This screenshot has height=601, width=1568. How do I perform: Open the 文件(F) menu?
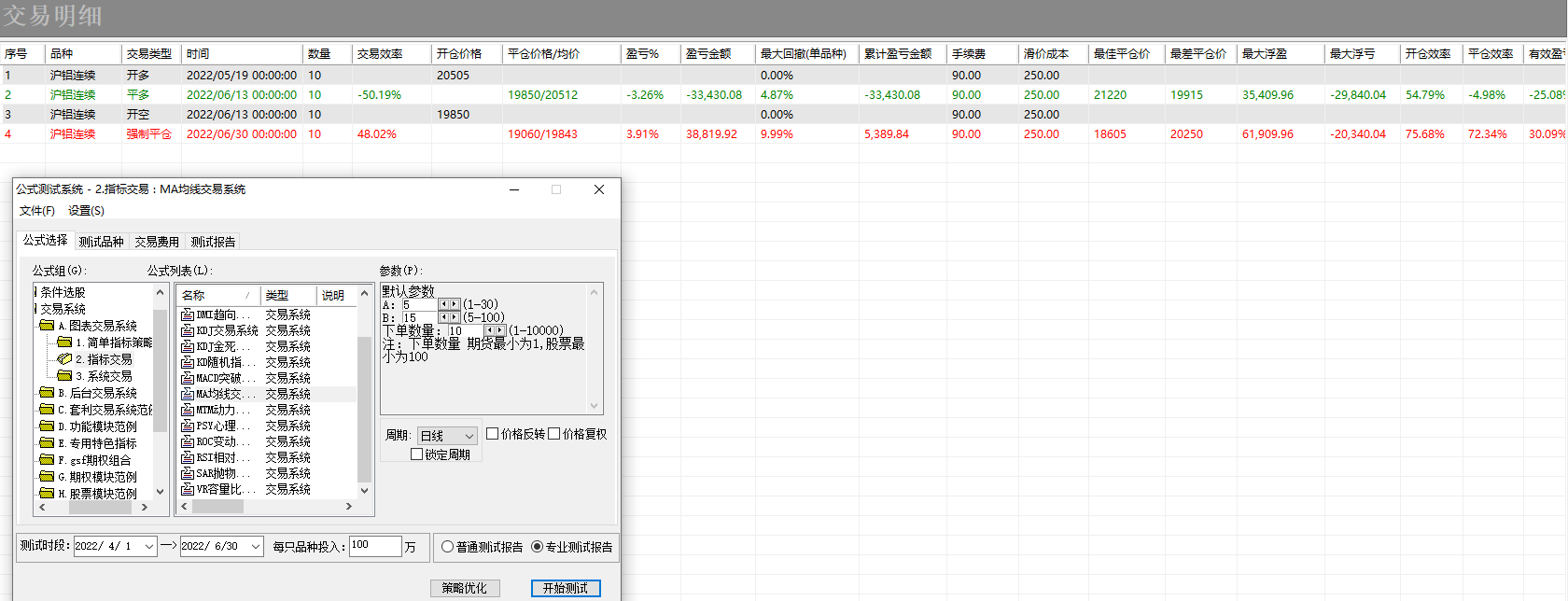37,211
